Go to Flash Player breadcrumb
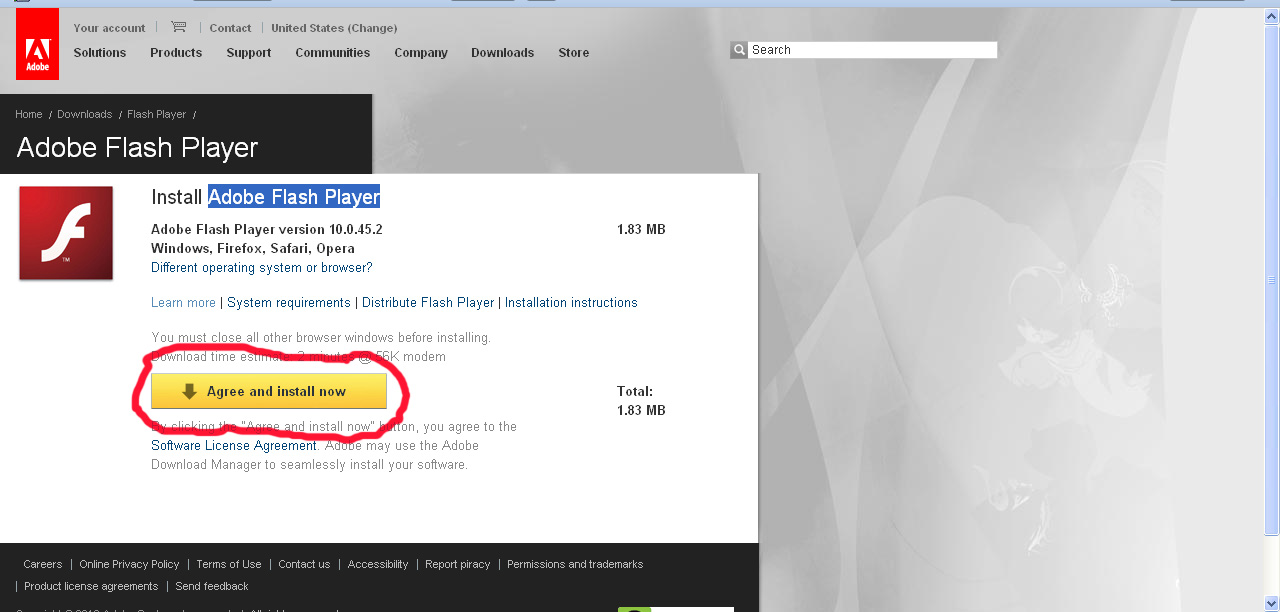1280x612 pixels. (156, 115)
